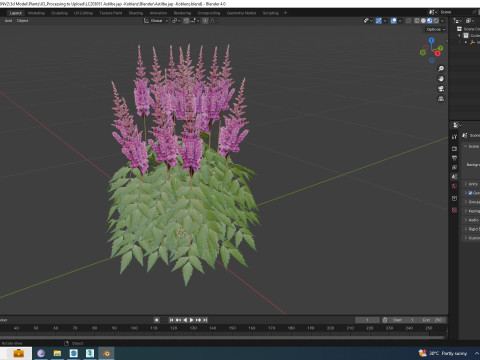The image size is (480, 360).
Task: Click the green Y axis gizmo handle
Action: pos(441,48)
